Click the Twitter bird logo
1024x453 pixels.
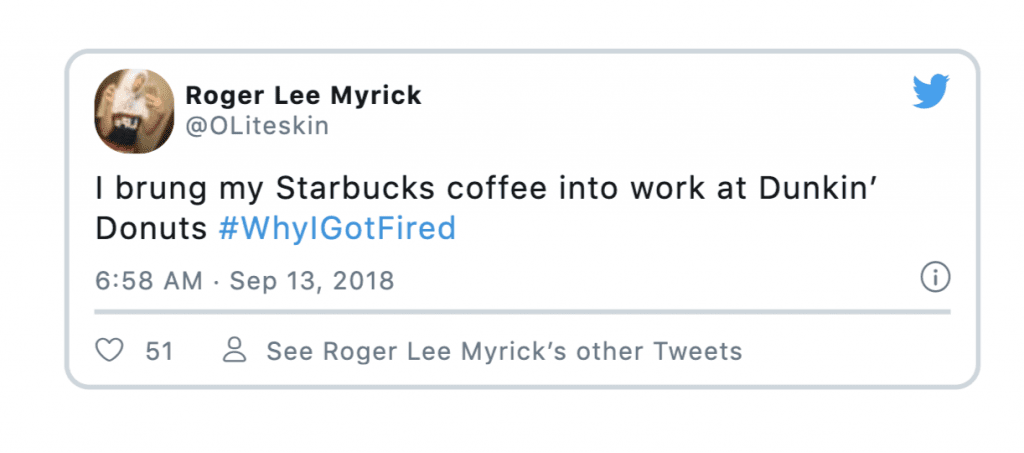pos(931,91)
